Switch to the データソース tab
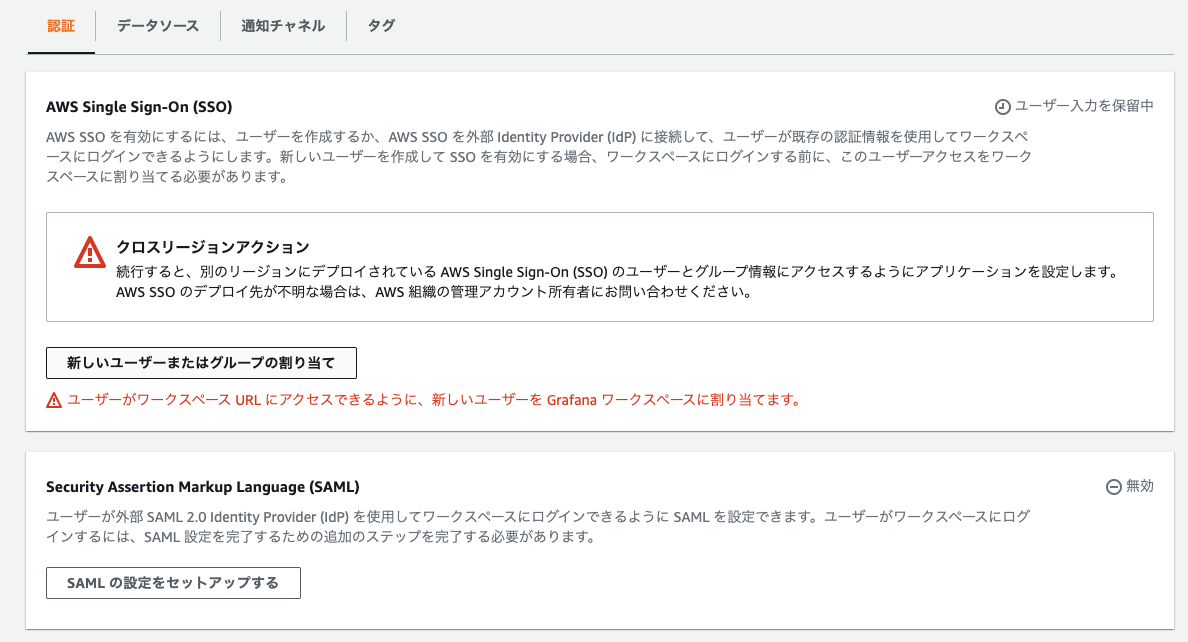The height and width of the screenshot is (642, 1188). coord(157,28)
